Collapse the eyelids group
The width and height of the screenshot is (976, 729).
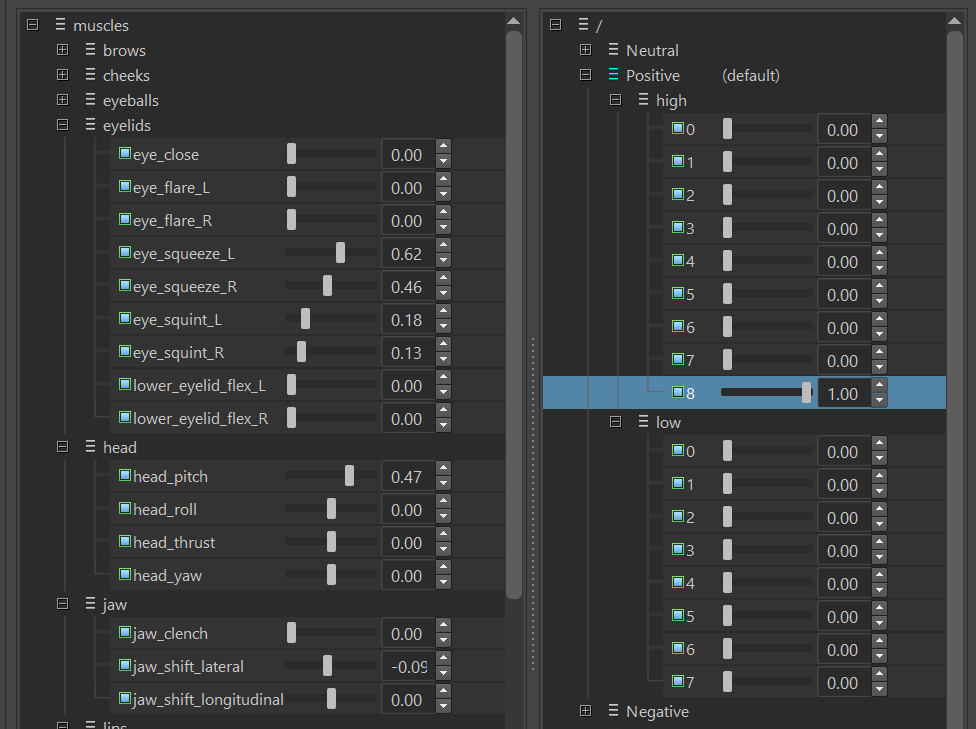point(62,125)
